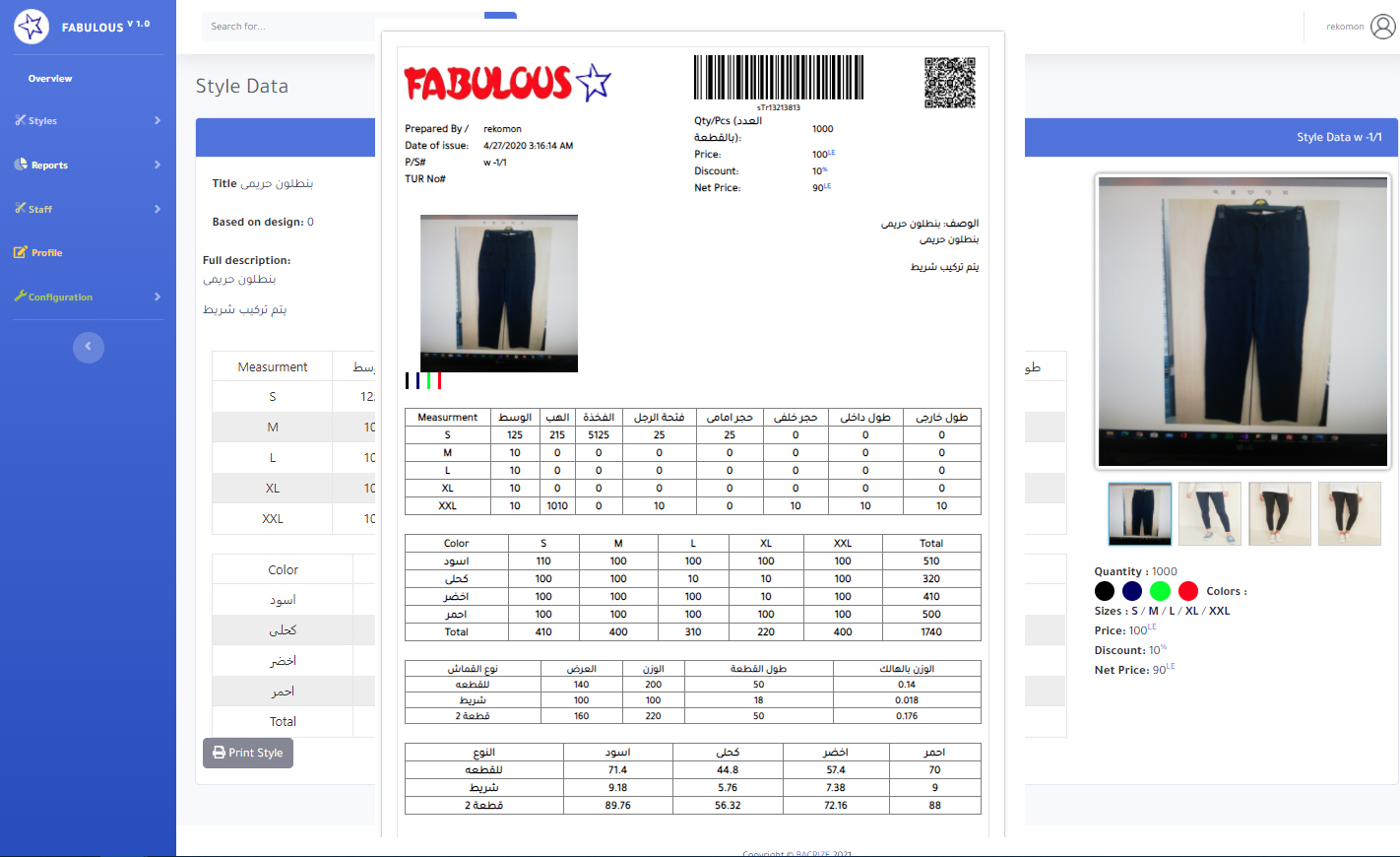The height and width of the screenshot is (857, 1400).
Task: Expand the Reports menu chevron
Action: (158, 165)
